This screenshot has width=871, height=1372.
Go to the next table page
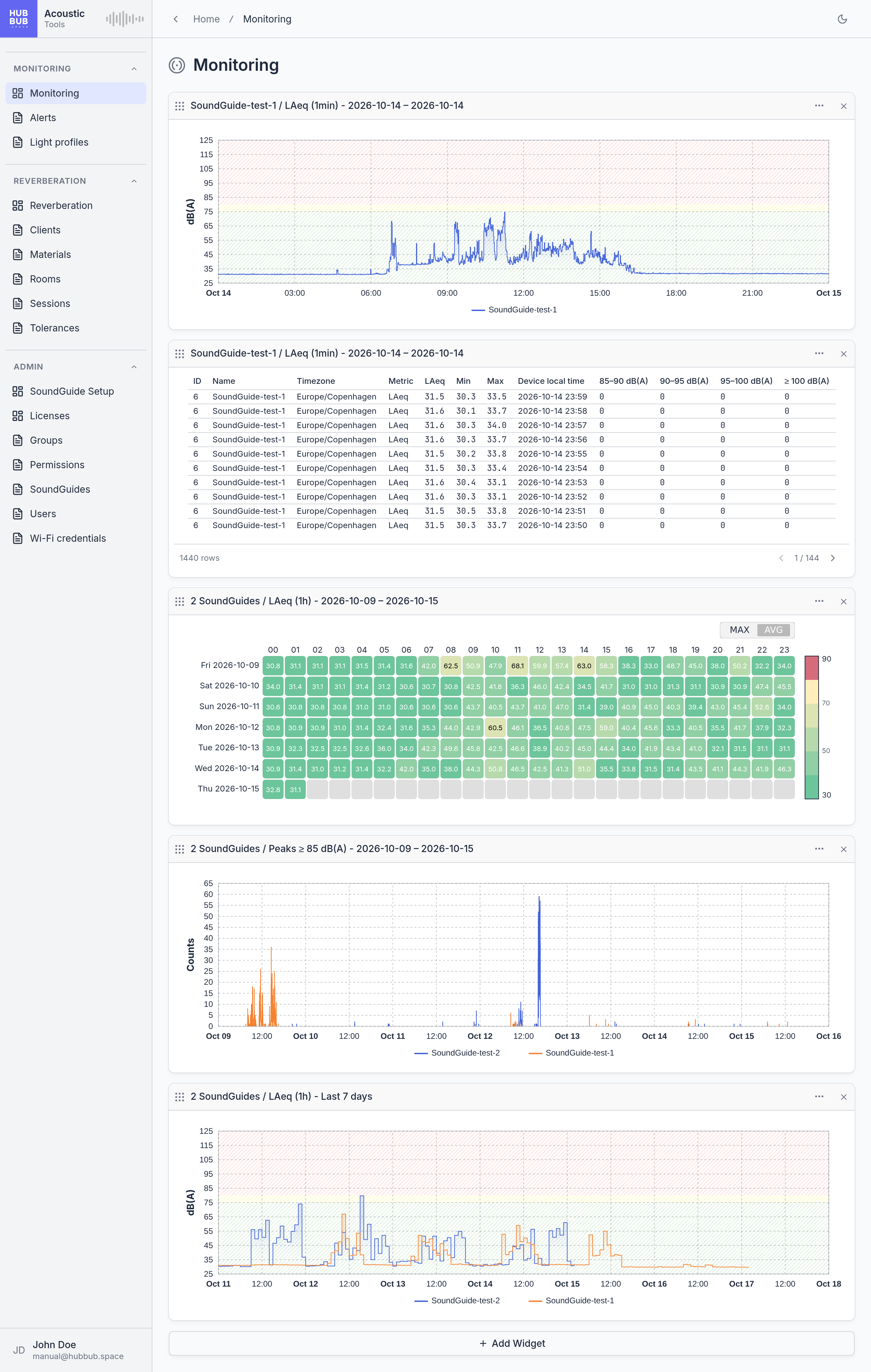pyautogui.click(x=832, y=558)
